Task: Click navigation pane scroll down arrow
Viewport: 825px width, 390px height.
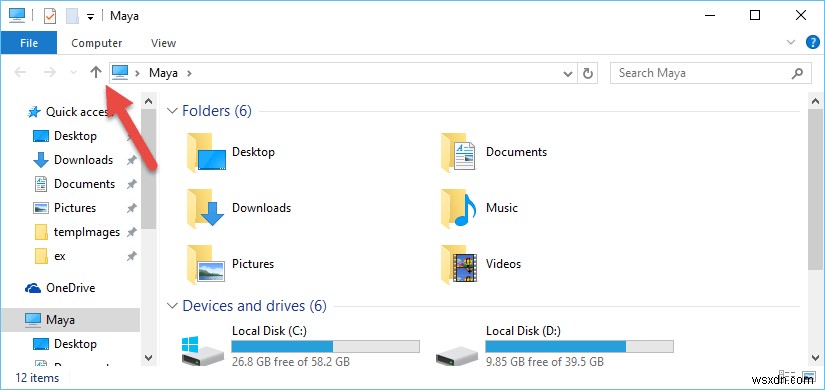Action: point(148,357)
